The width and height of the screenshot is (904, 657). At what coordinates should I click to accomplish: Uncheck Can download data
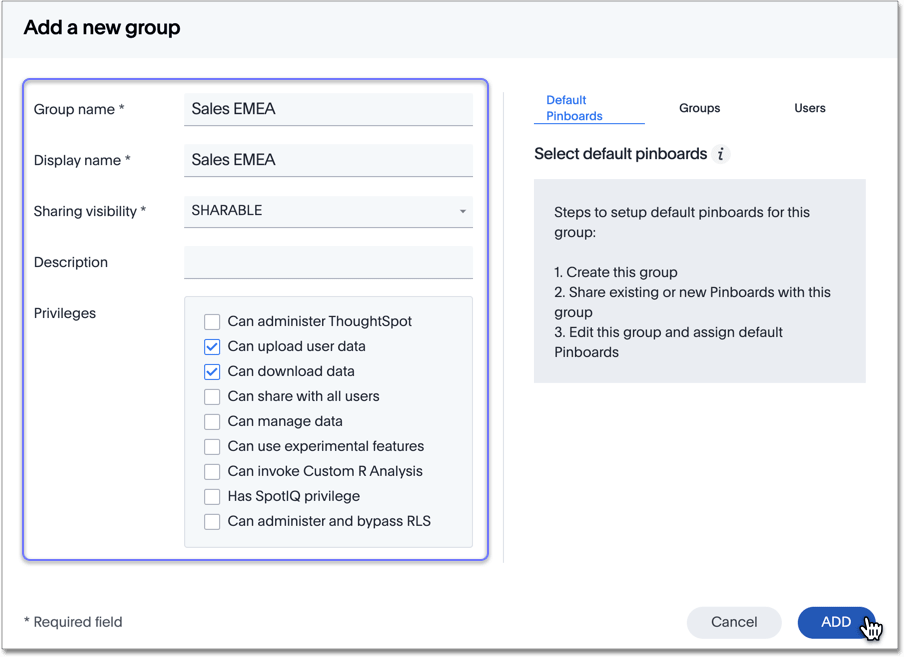coord(212,371)
